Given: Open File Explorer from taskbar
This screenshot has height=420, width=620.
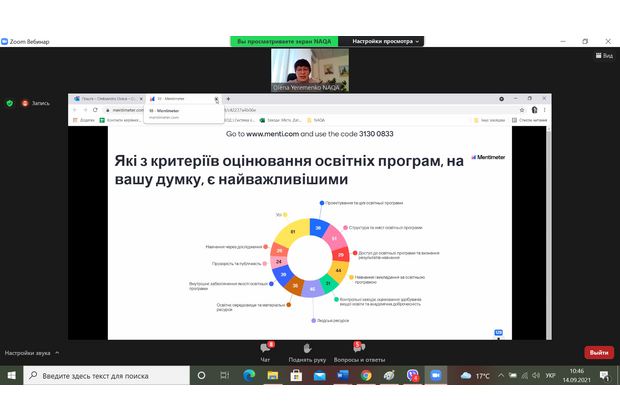Looking at the screenshot, I should click(272, 375).
